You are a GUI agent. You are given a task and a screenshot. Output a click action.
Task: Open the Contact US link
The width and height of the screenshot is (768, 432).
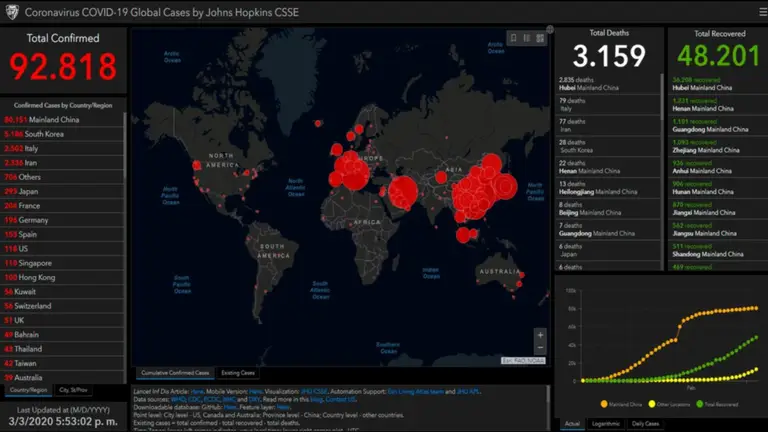pos(340,400)
